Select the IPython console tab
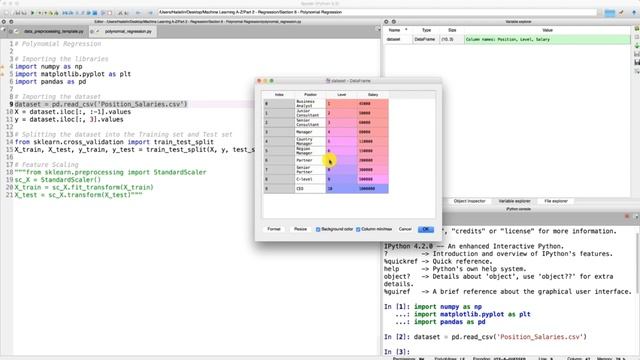640x360 pixels. pos(518,209)
